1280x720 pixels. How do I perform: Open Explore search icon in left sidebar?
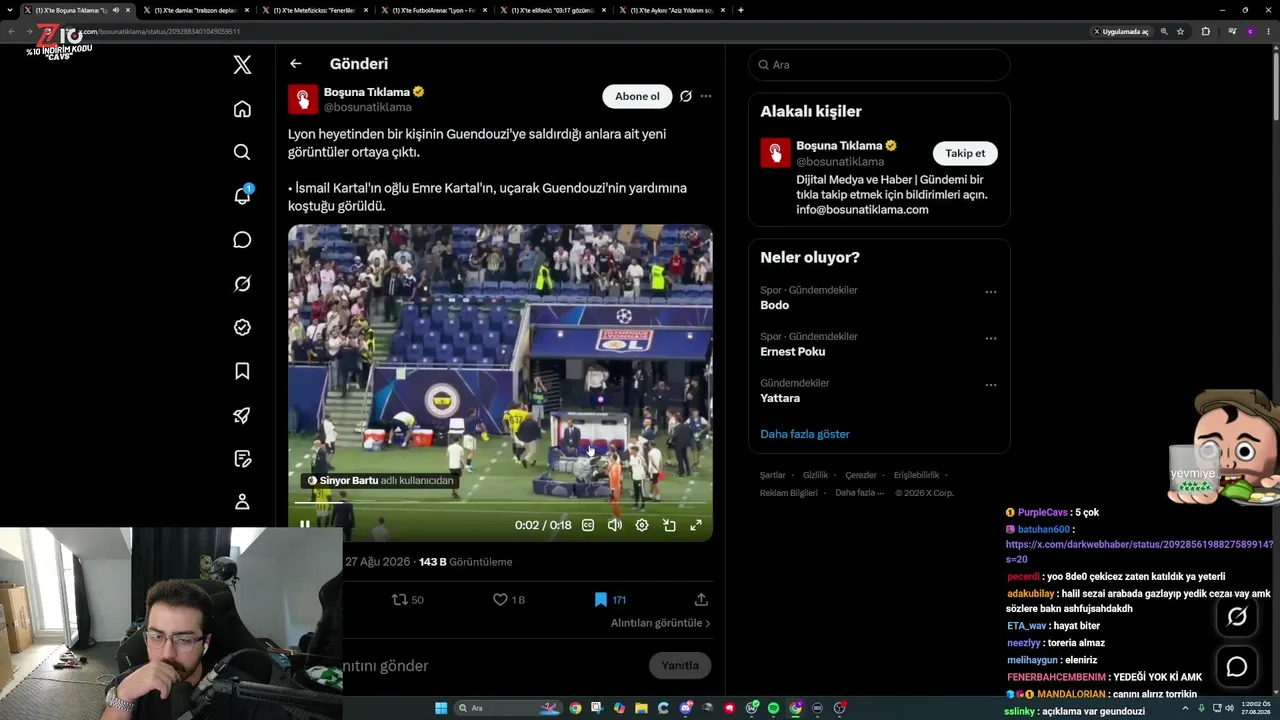pos(242,152)
